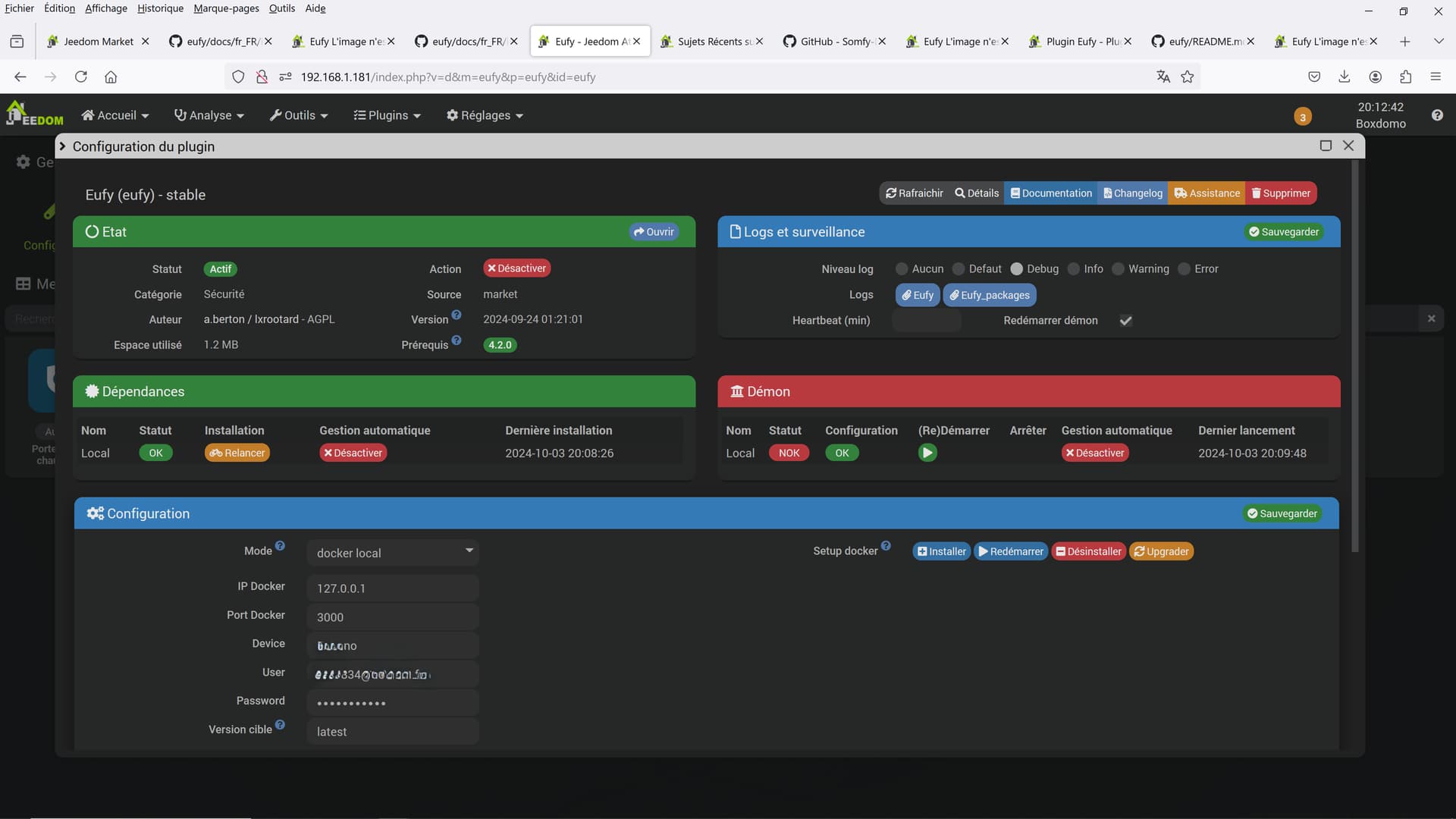This screenshot has height=819, width=1456.
Task: Open a new browser tab with plus icon
Action: point(1404,42)
